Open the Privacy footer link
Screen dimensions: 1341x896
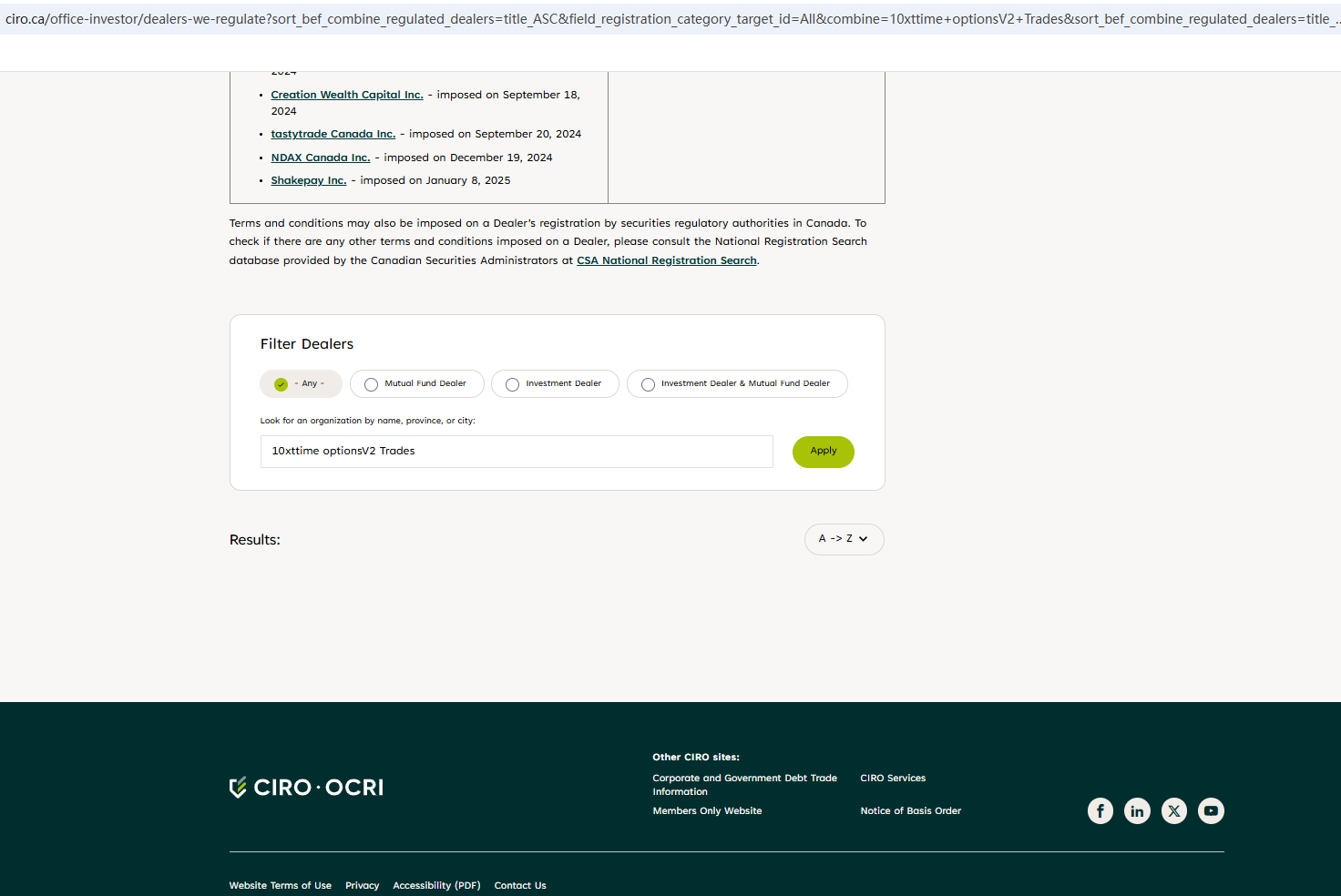[x=362, y=886]
